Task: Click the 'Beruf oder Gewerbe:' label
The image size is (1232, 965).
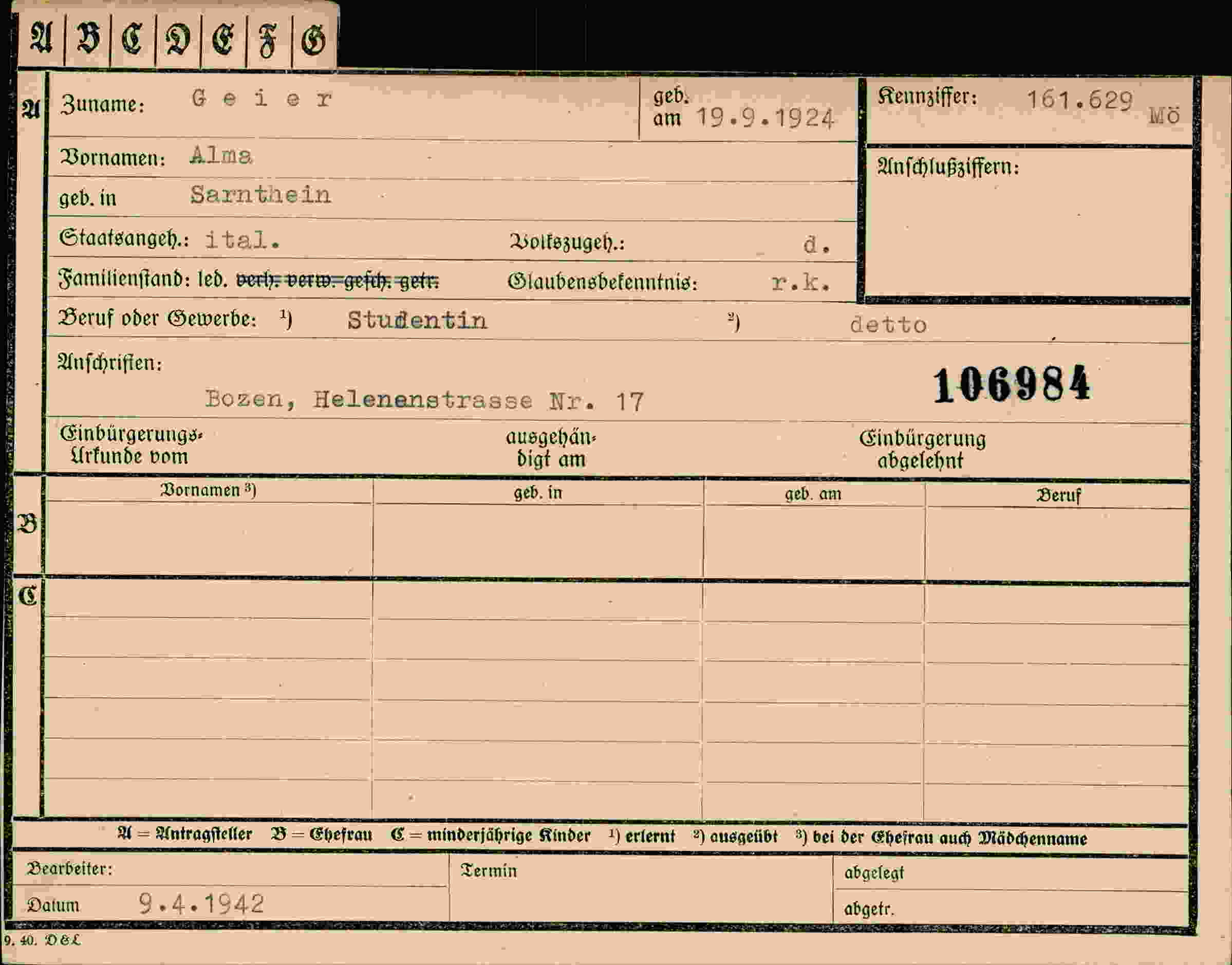Action: [x=158, y=319]
